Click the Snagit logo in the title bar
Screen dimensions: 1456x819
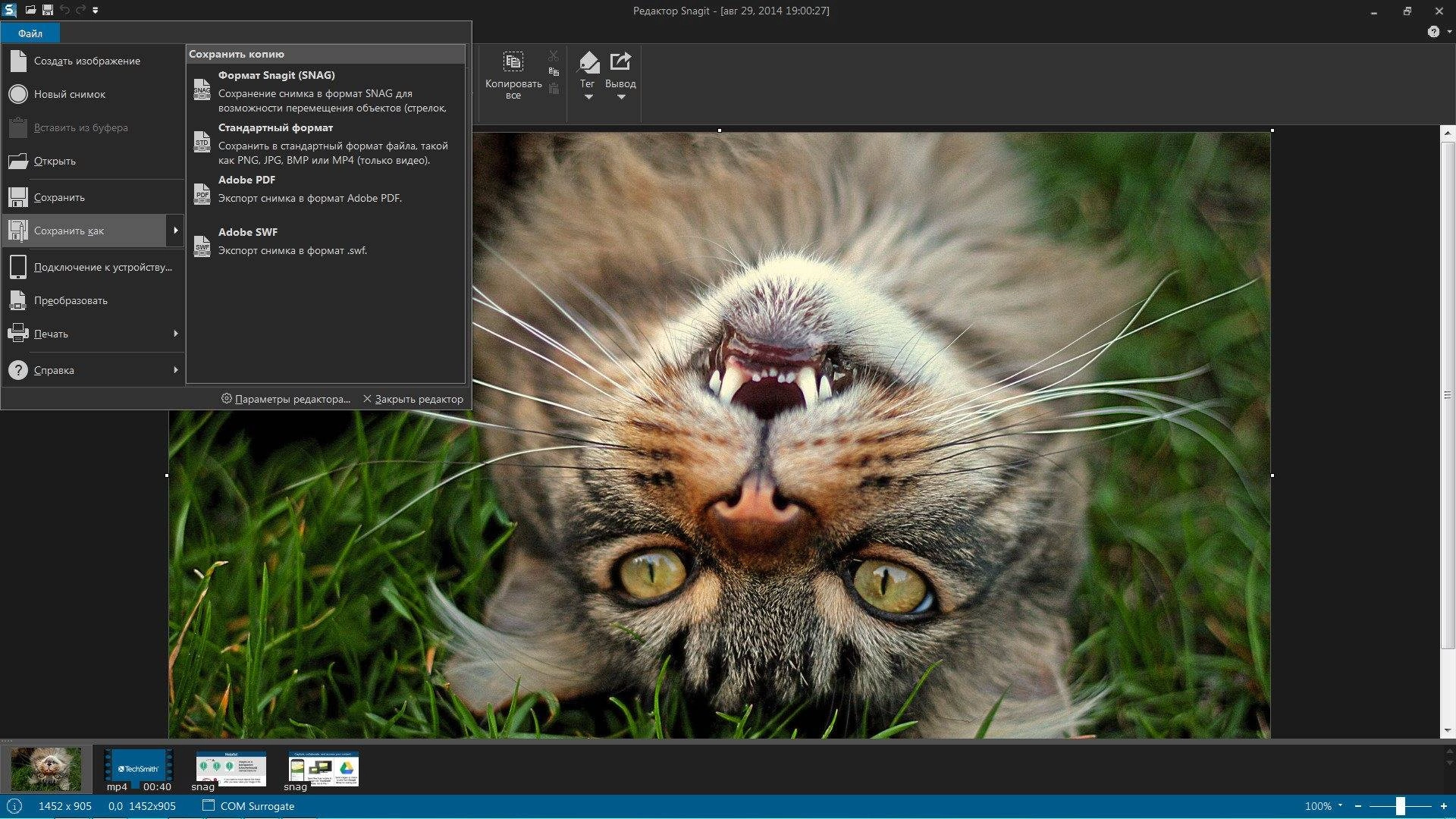tap(9, 10)
